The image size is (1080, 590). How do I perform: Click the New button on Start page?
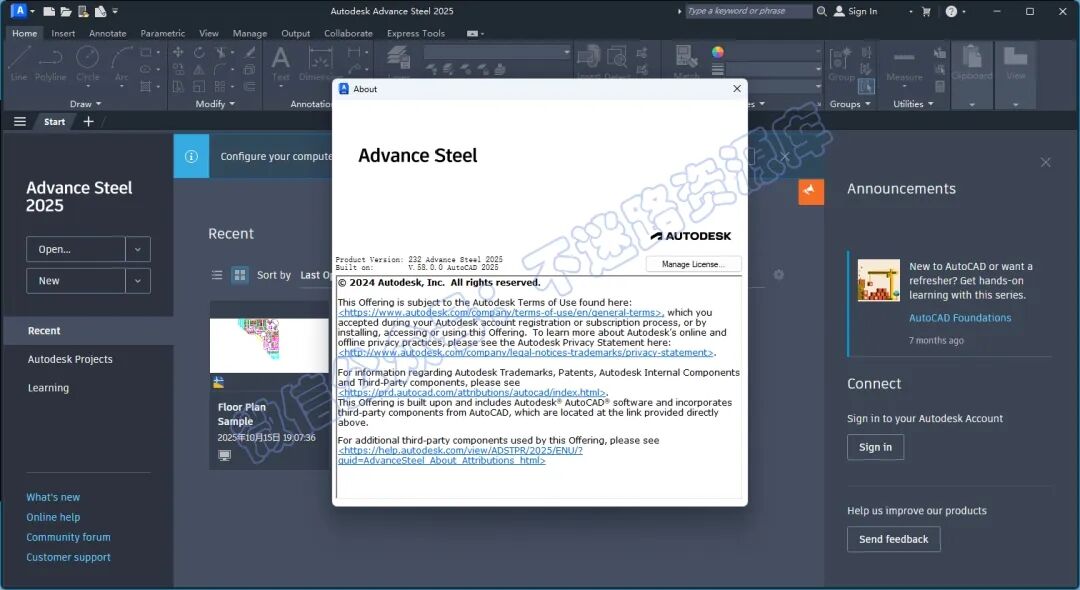coord(76,280)
